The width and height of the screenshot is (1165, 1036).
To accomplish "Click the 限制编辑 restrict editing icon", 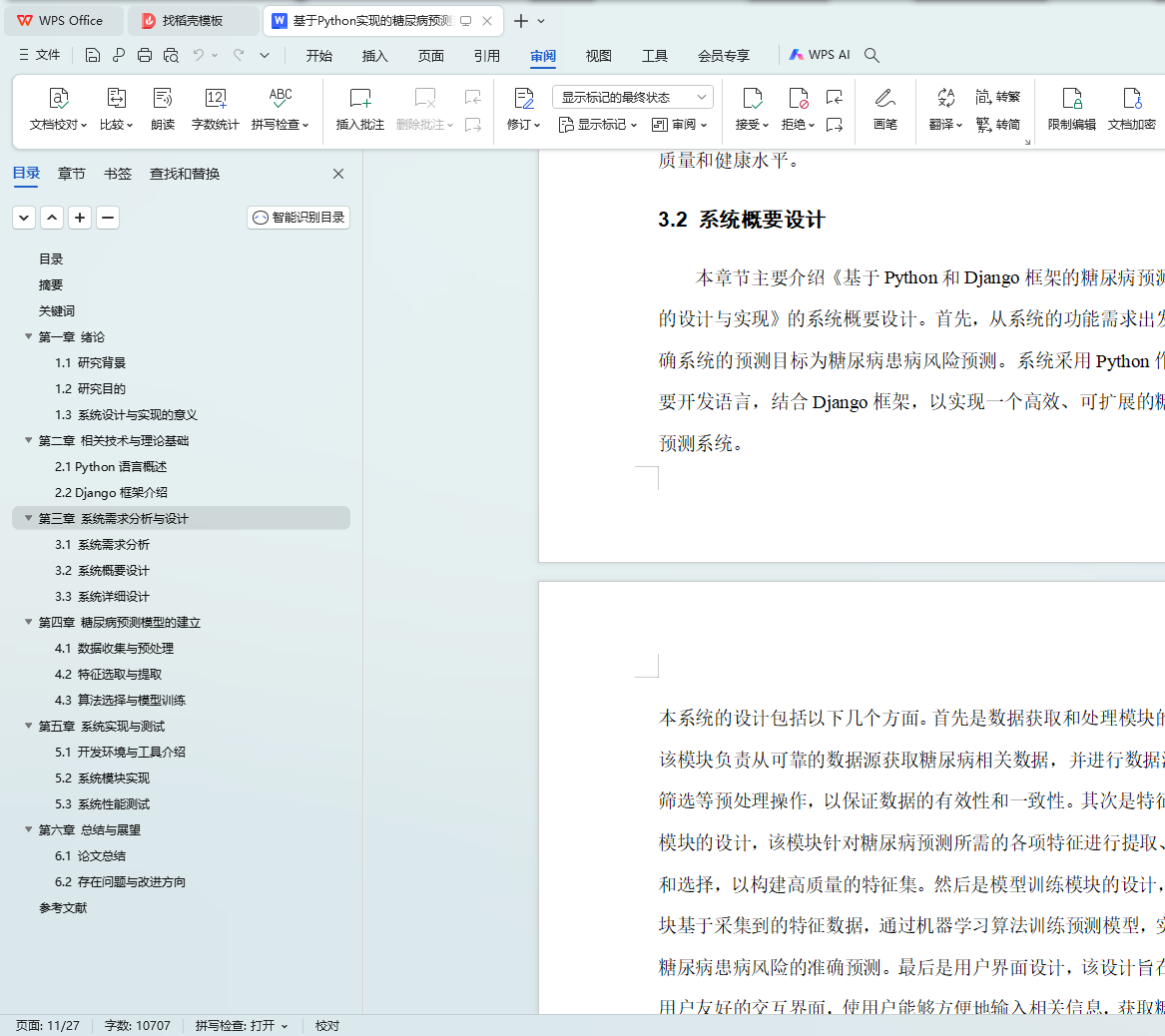I will coord(1071,98).
